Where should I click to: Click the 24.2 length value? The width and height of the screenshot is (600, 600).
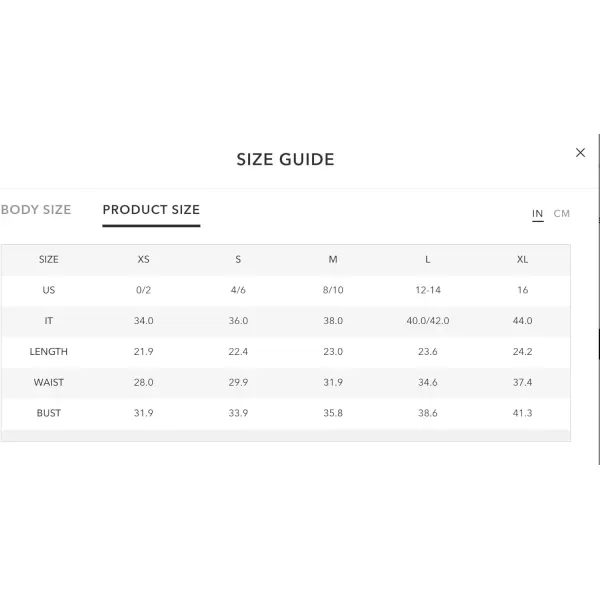coord(522,352)
